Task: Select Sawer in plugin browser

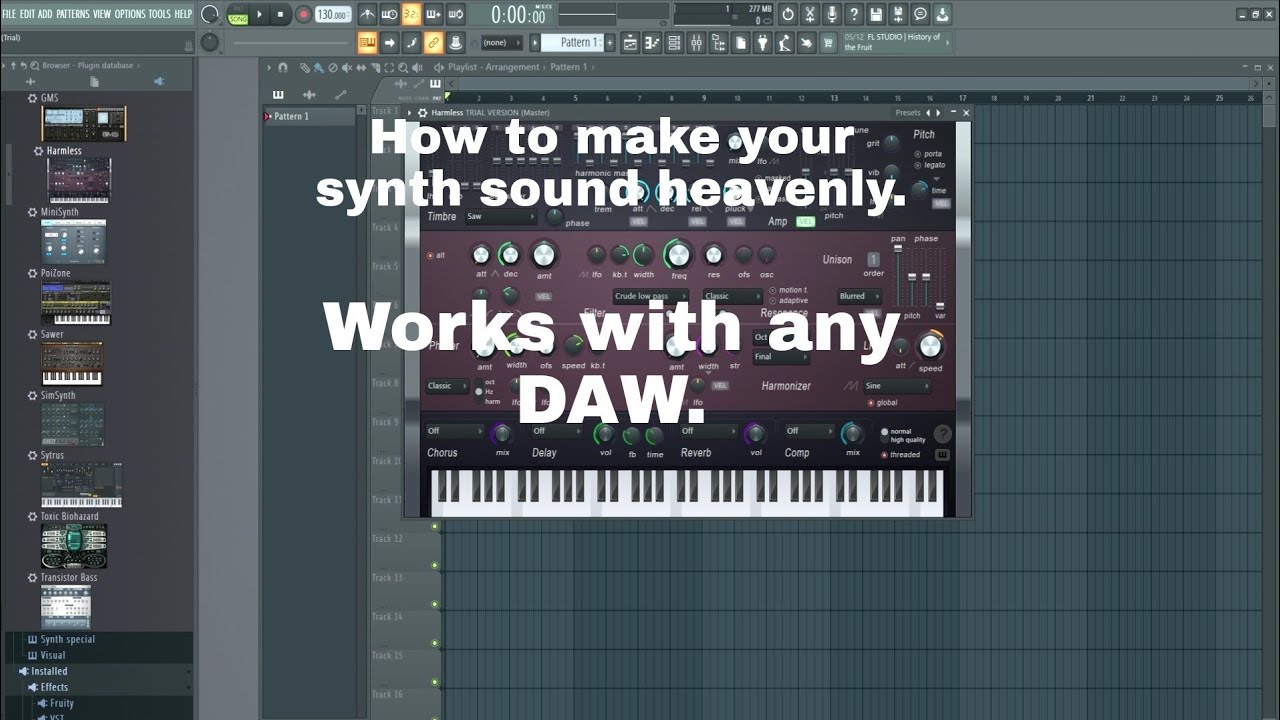Action: click(x=52, y=334)
